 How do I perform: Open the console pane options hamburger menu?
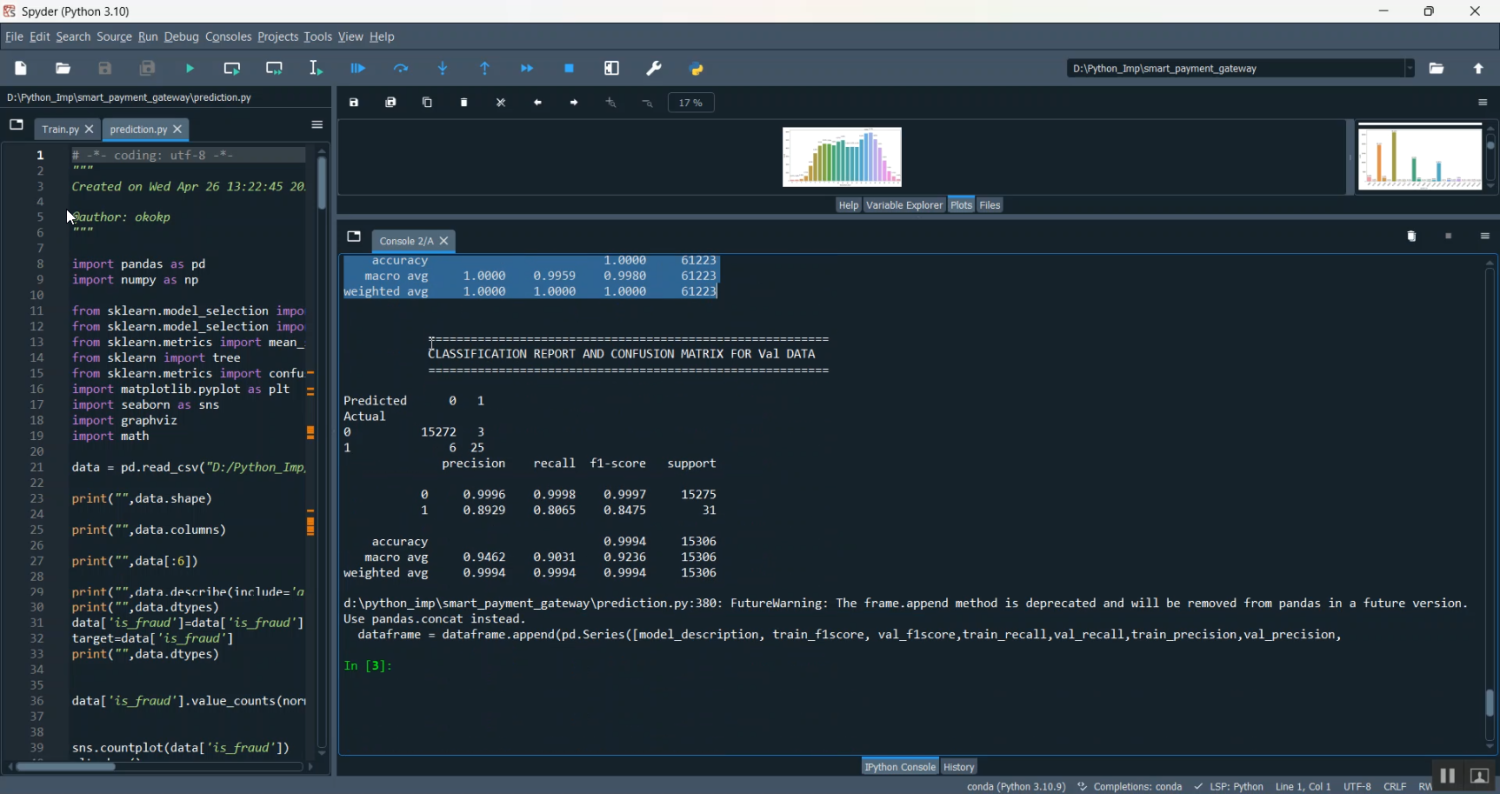coord(1485,236)
